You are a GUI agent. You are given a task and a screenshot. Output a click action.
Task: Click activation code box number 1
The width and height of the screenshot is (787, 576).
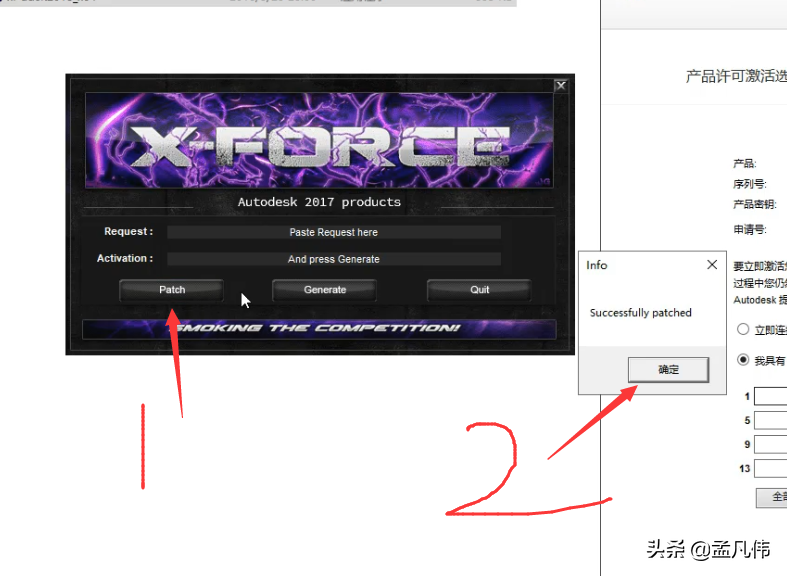(x=770, y=396)
